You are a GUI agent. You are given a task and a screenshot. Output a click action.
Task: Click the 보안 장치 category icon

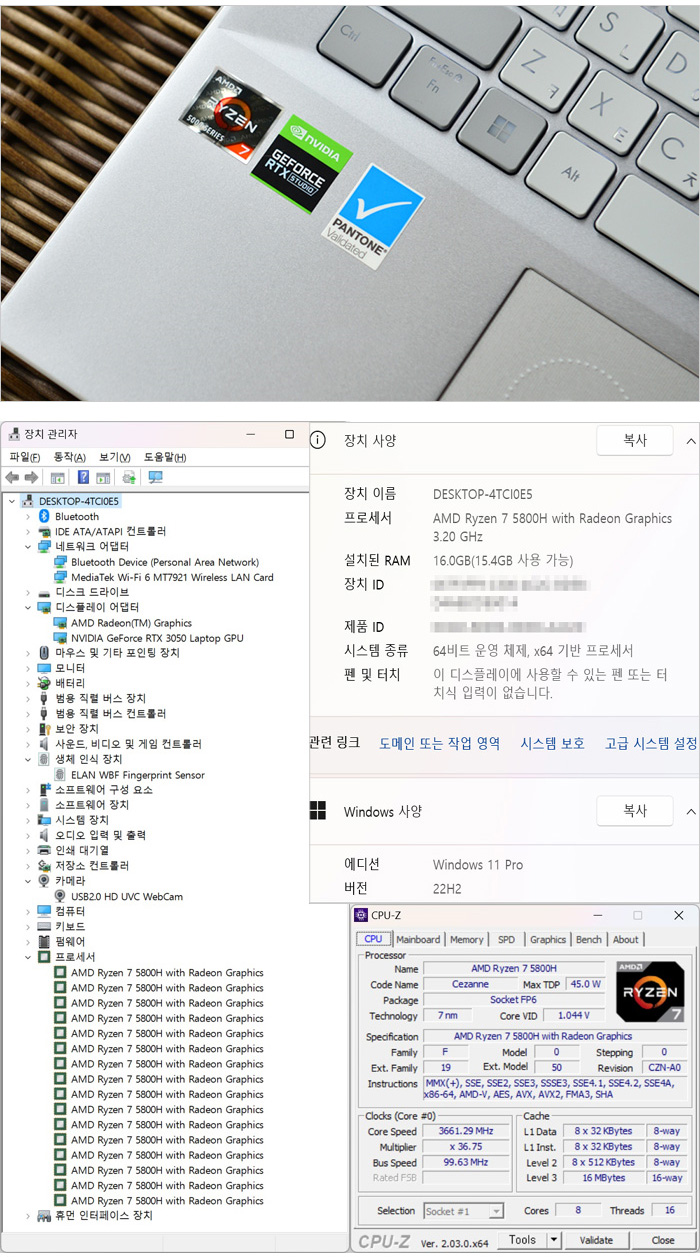click(44, 729)
